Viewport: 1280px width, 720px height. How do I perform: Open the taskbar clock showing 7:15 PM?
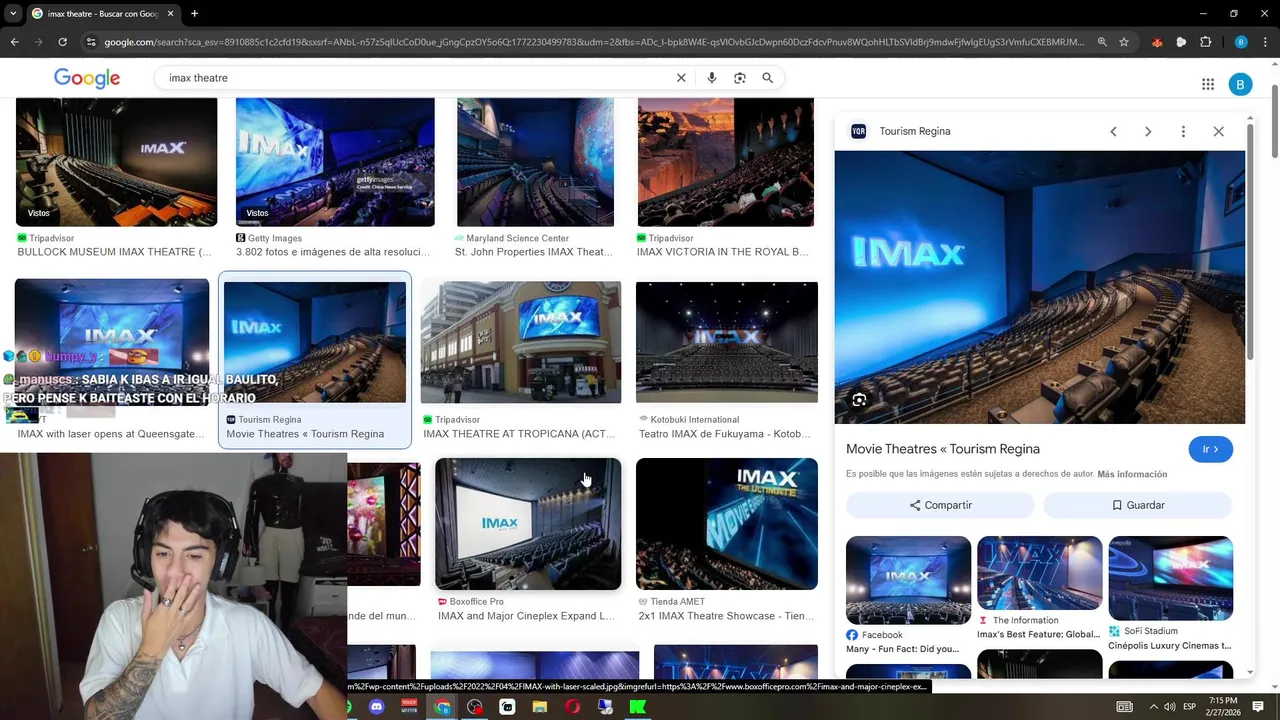tap(1223, 706)
